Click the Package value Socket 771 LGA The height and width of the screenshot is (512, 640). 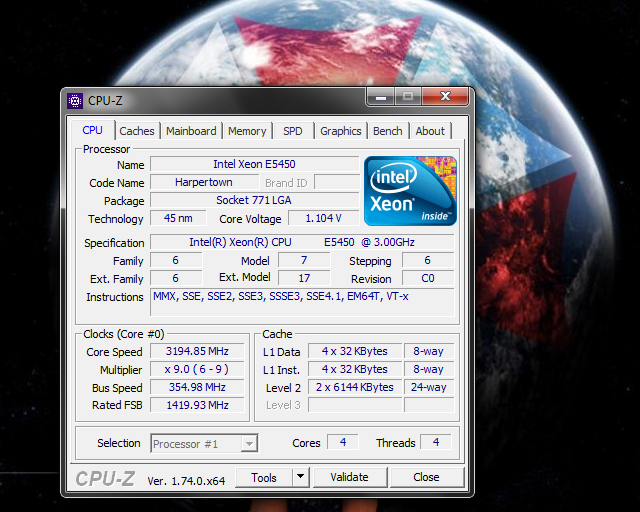[254, 200]
